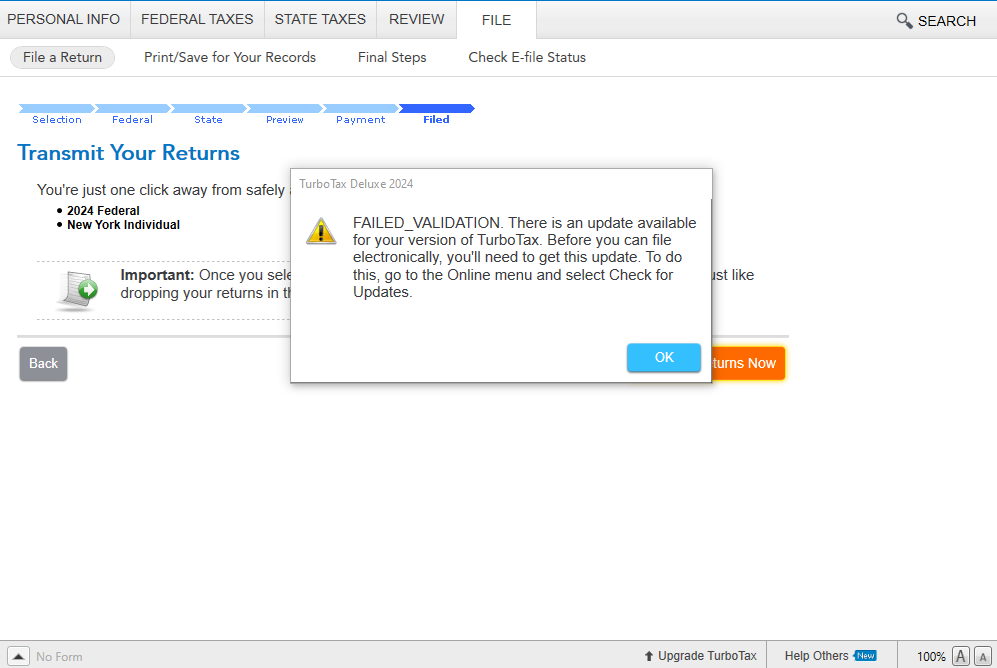
Task: Open Help Others in the status bar
Action: click(x=816, y=656)
